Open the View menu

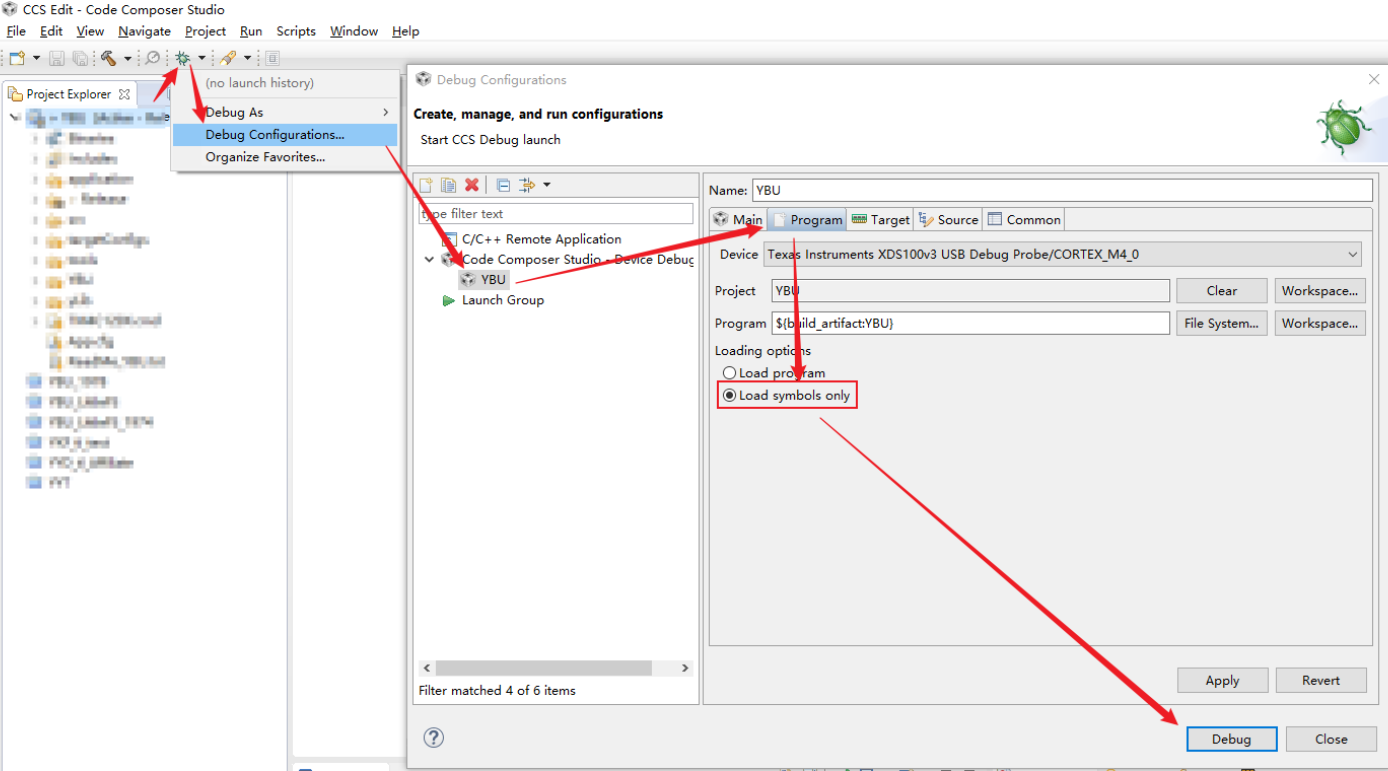click(x=90, y=31)
